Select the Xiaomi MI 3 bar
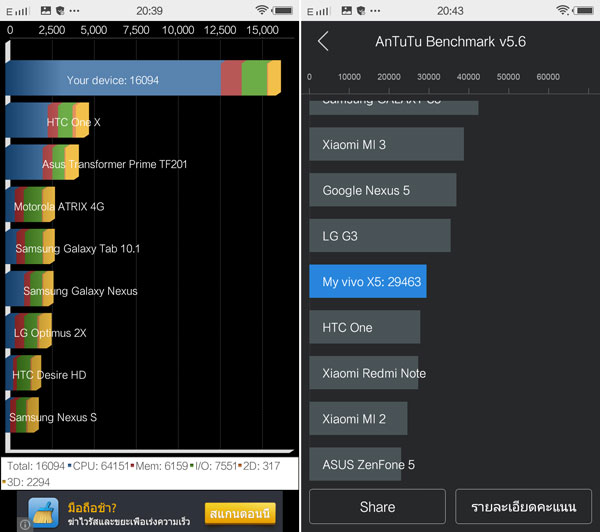Screen dimensions: 600x532 point(386,144)
